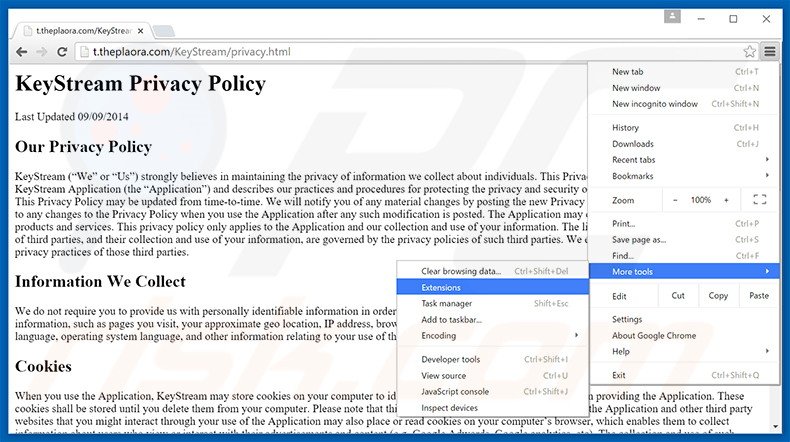
Task: Choose New window from the menu
Action: pos(684,88)
